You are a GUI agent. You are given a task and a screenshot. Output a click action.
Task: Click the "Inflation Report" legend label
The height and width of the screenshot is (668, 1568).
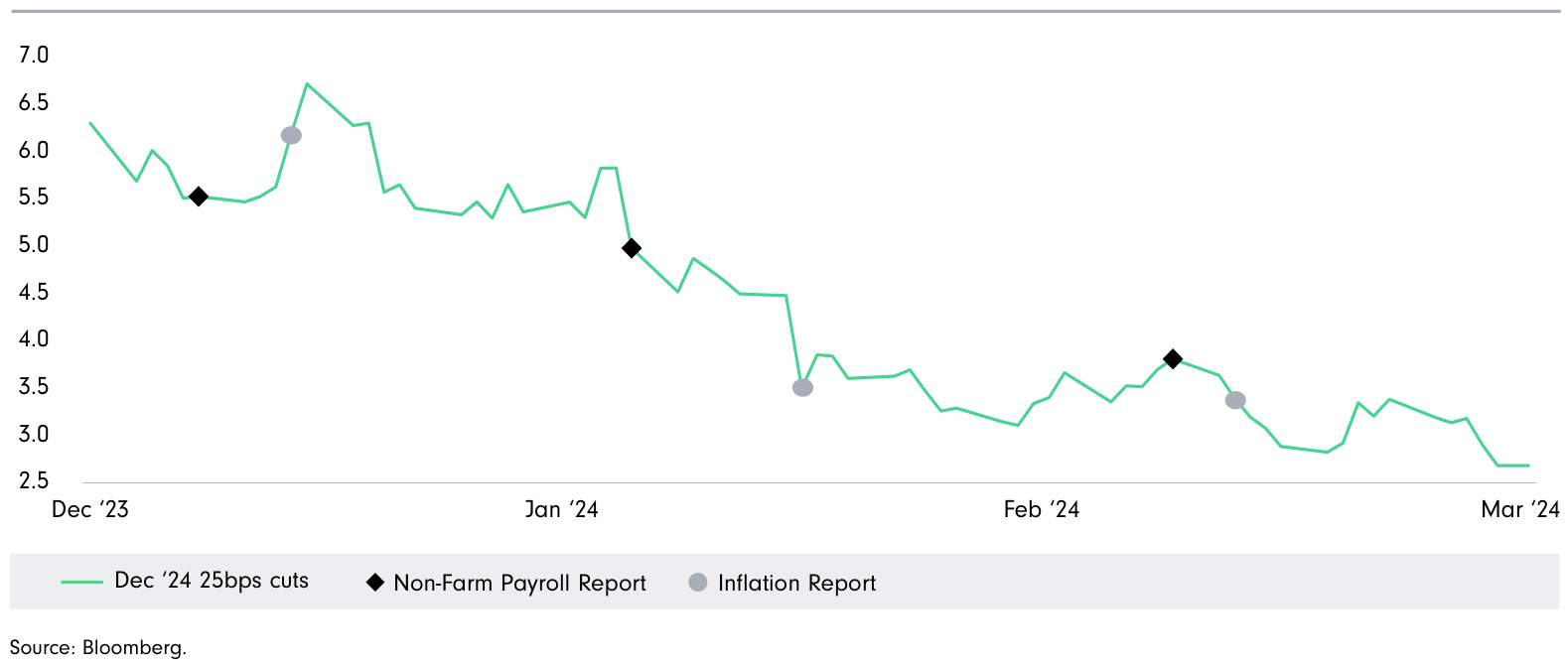tap(796, 584)
